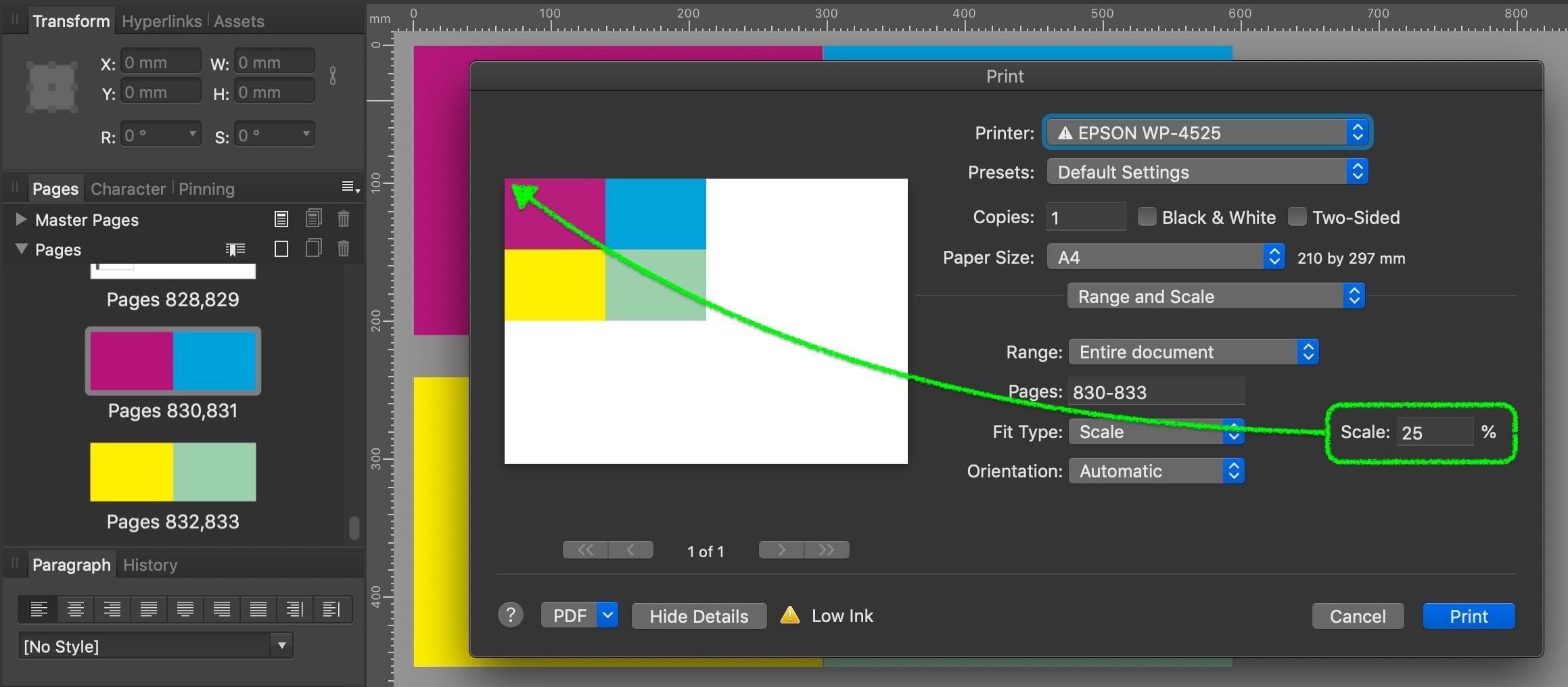The height and width of the screenshot is (687, 1568).
Task: Go to next preview page
Action: click(x=781, y=550)
